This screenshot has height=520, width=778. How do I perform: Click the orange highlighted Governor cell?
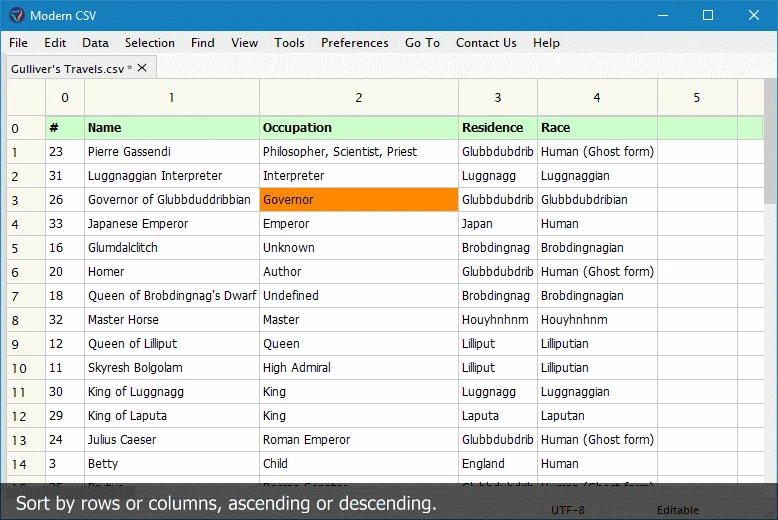[359, 200]
